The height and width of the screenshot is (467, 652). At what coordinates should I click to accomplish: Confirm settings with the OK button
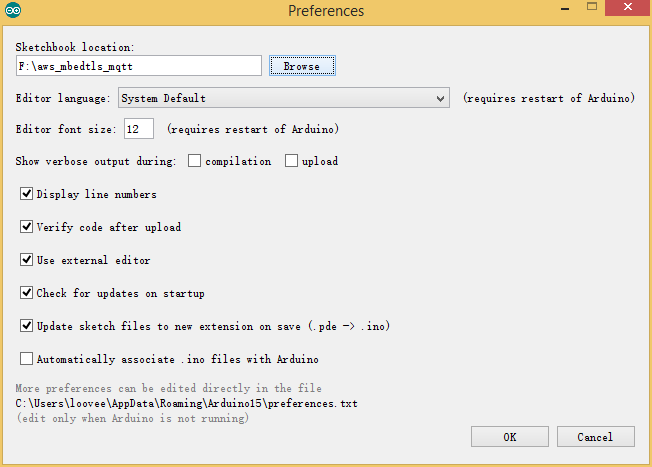(510, 437)
